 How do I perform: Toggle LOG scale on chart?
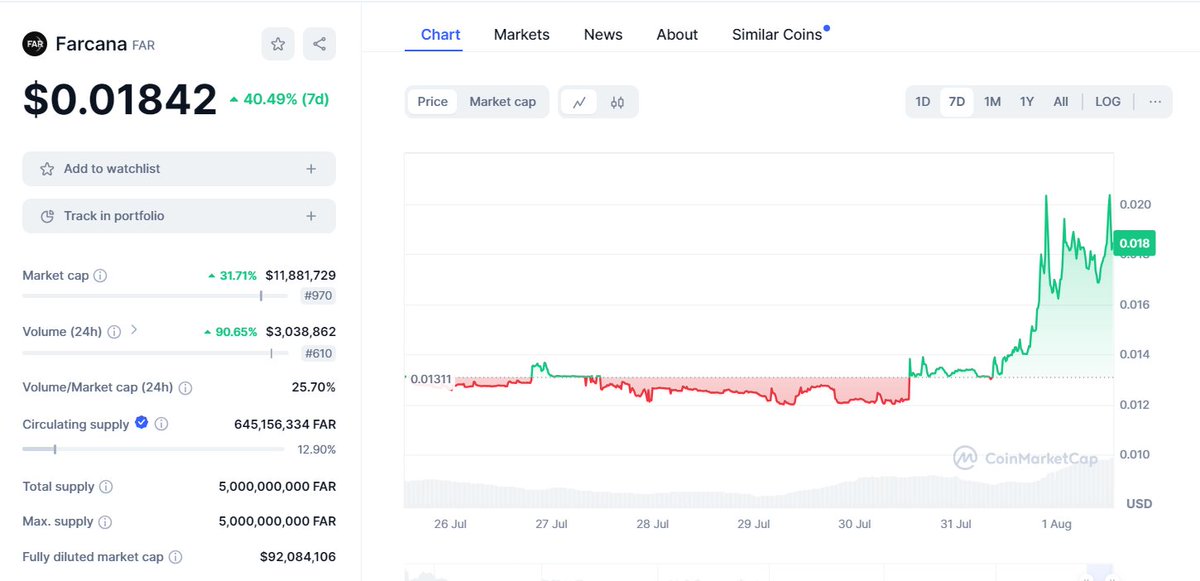pyautogui.click(x=1108, y=101)
